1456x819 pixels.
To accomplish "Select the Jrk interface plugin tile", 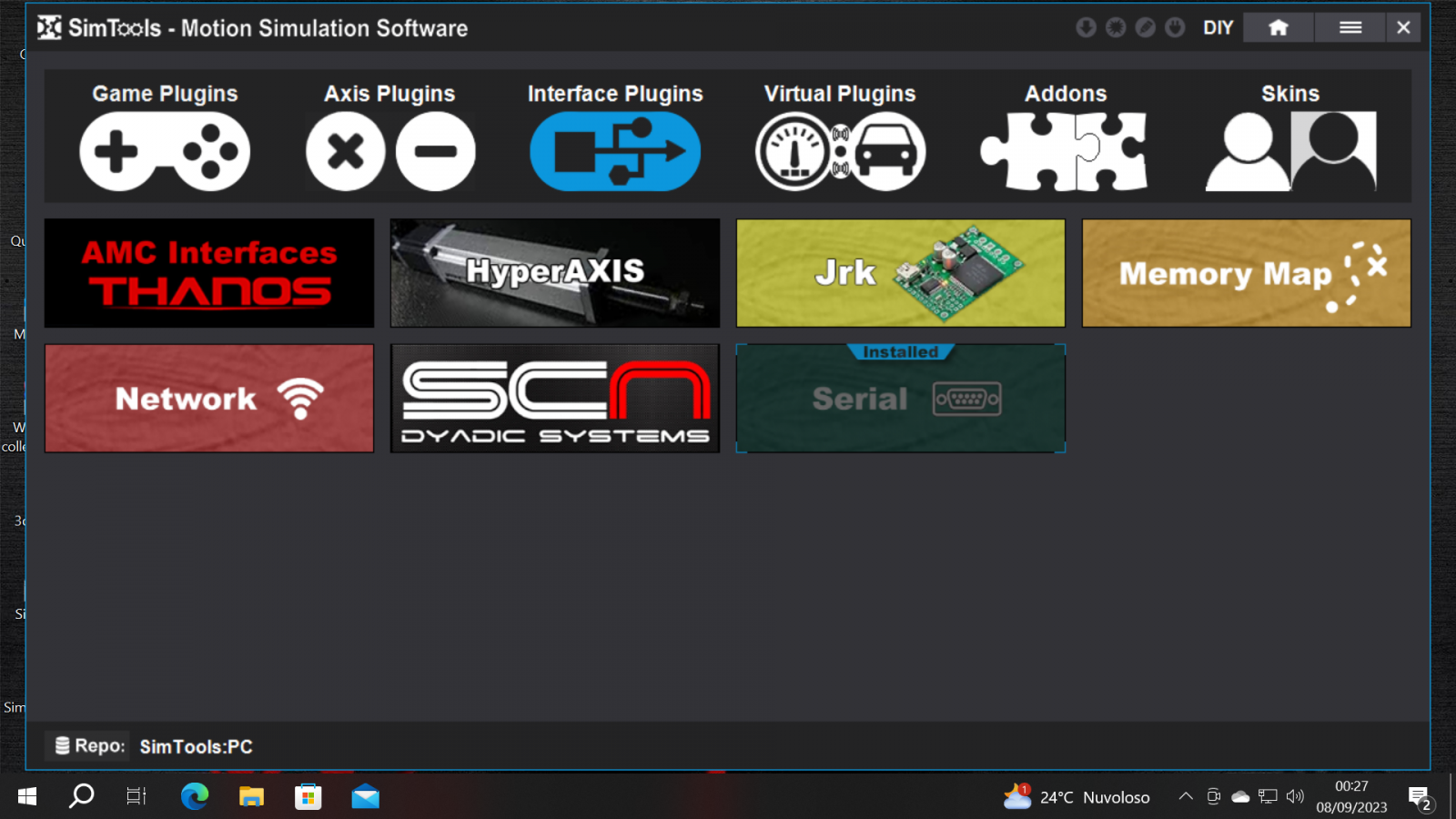I will 901,273.
